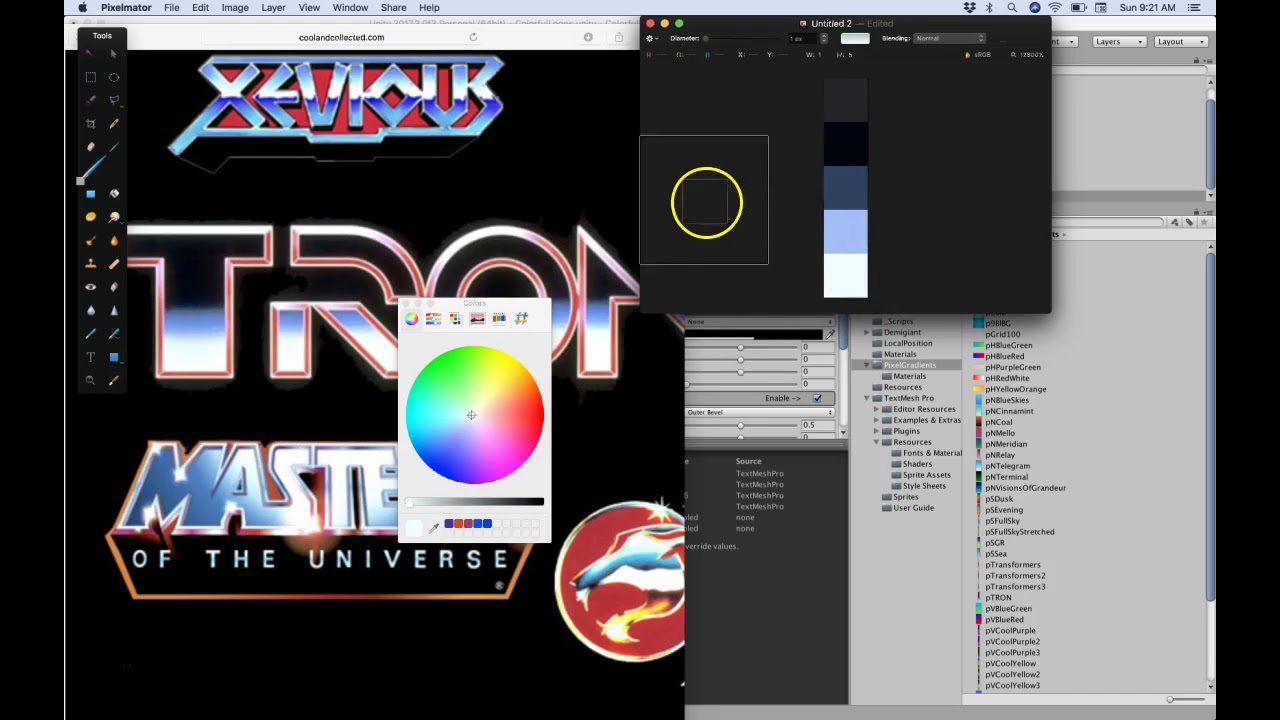Open the image palettes picker mode
This screenshot has height=720, width=1280.
click(477, 318)
